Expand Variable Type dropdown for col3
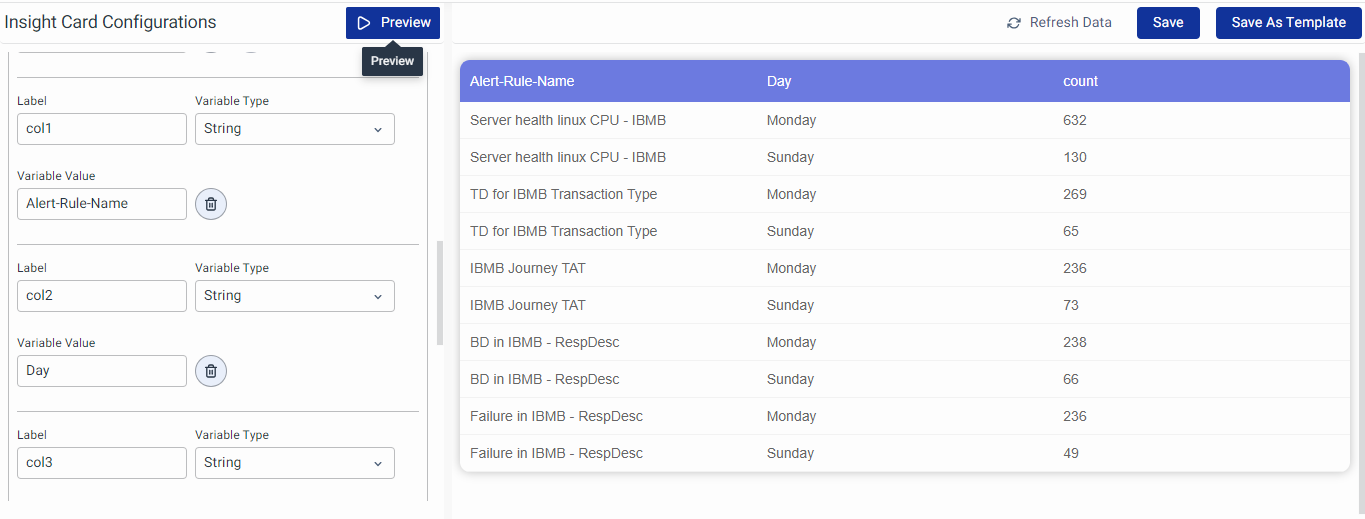 pos(294,463)
